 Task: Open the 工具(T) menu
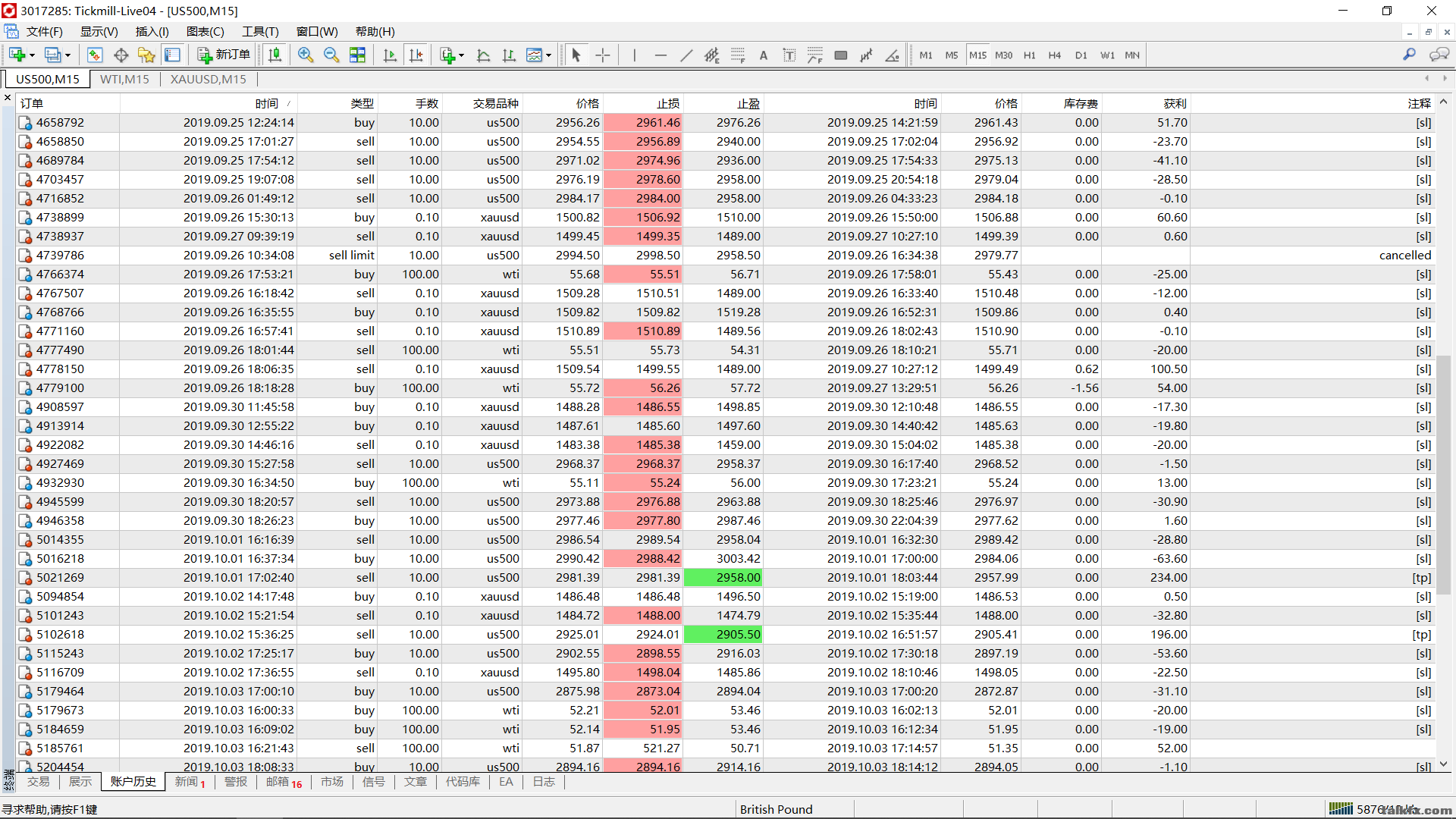[260, 32]
